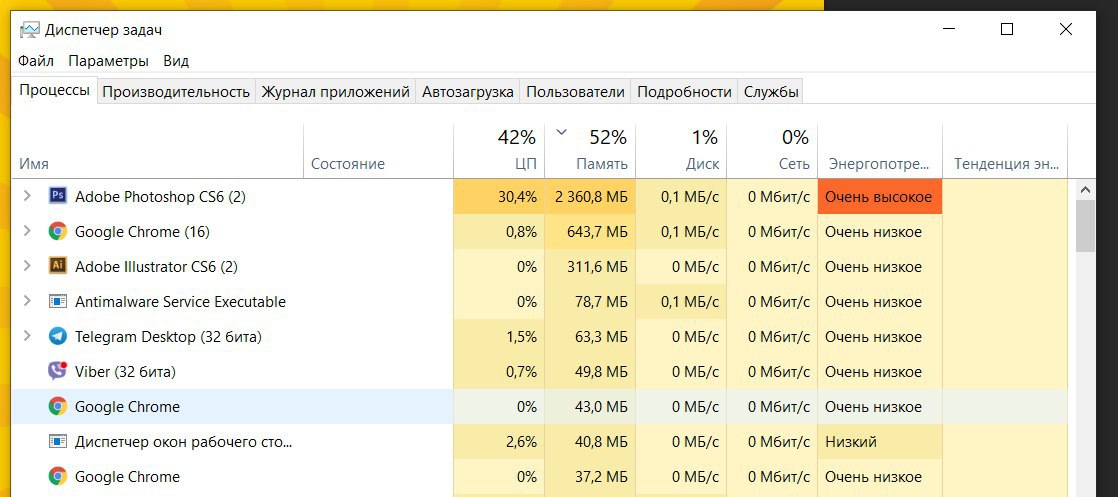Open the Пользователи tab
Viewport: 1118px width, 497px height.
[x=575, y=92]
